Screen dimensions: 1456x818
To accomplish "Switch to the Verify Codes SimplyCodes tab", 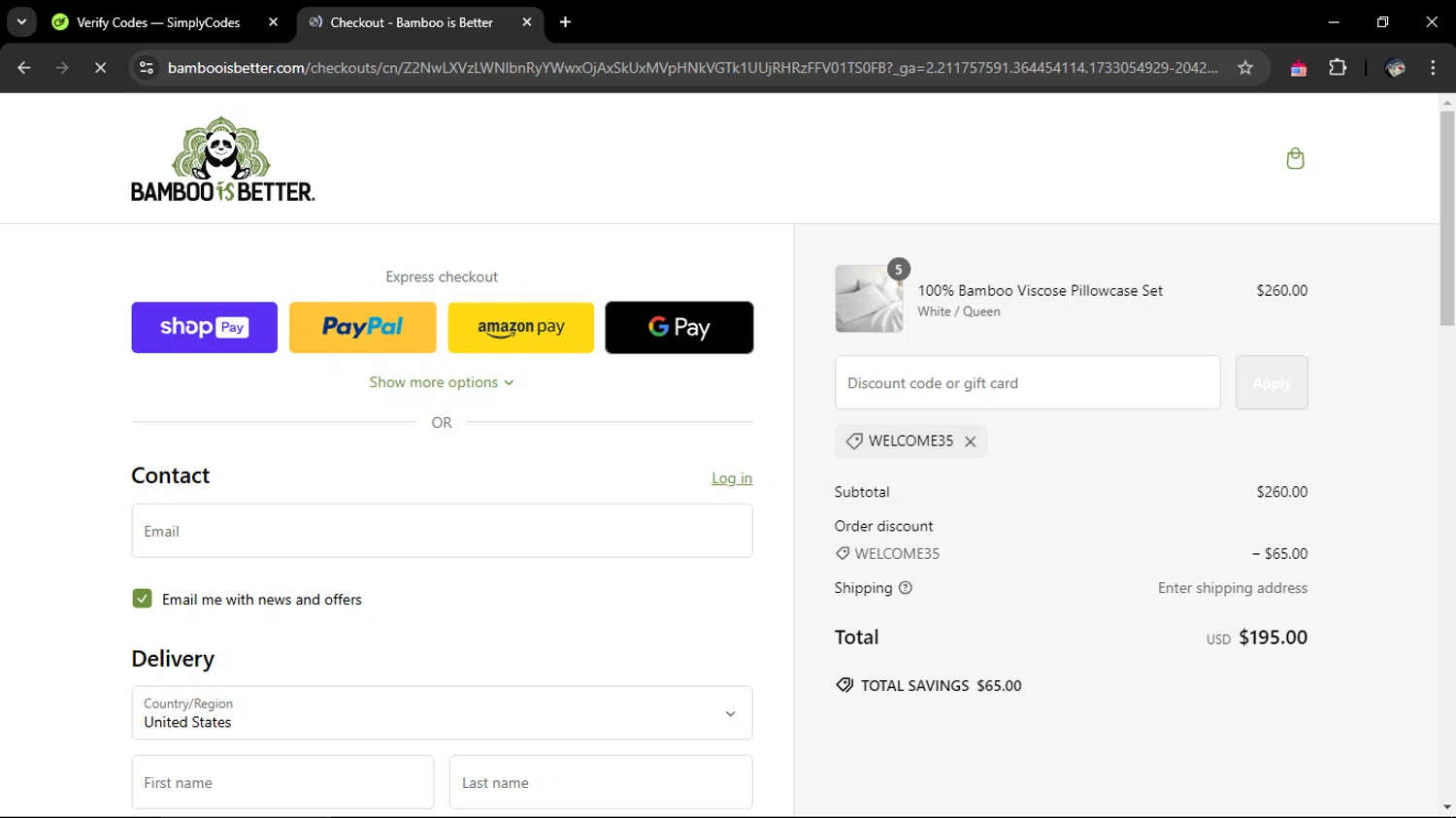I will [x=165, y=22].
